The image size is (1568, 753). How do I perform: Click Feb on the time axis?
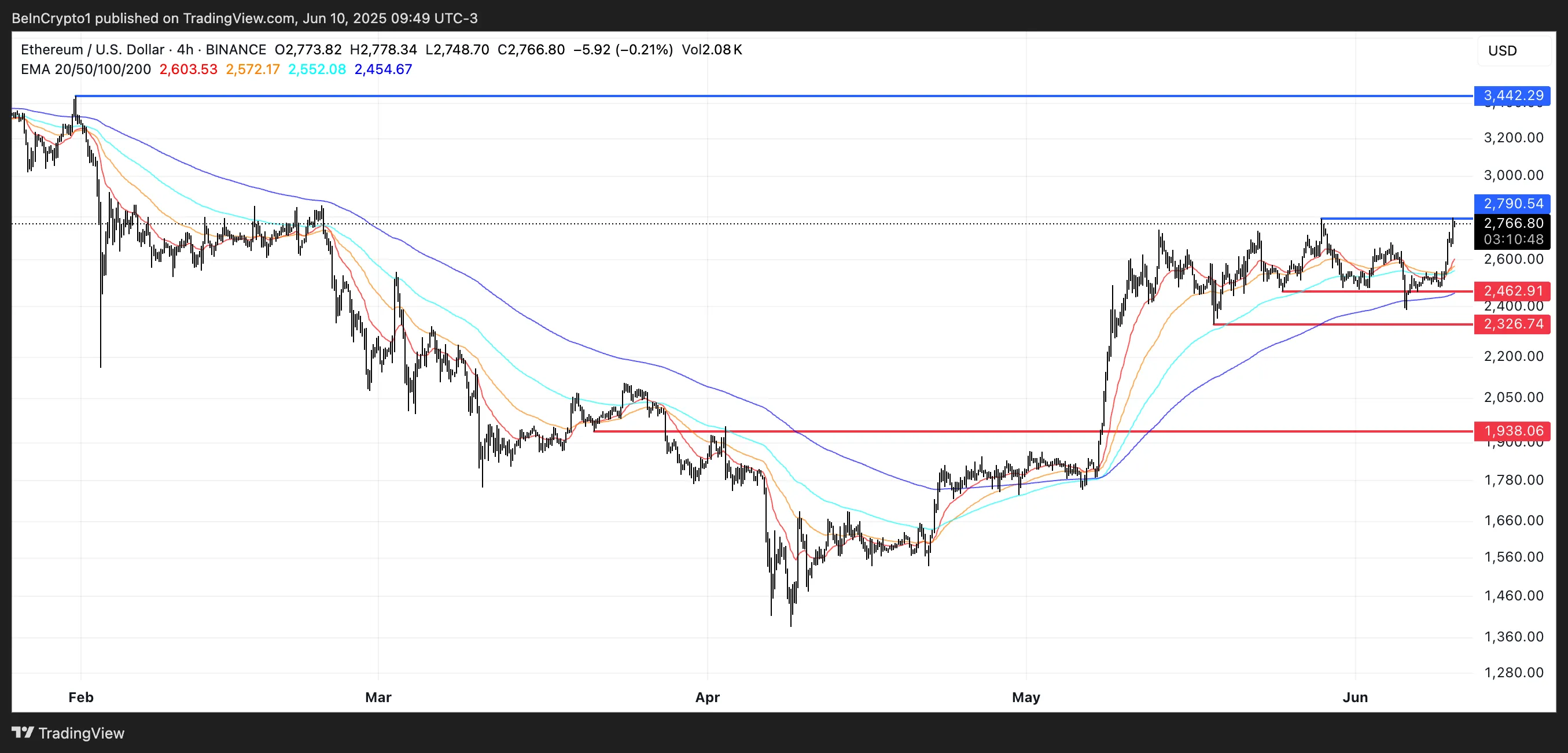(80, 697)
